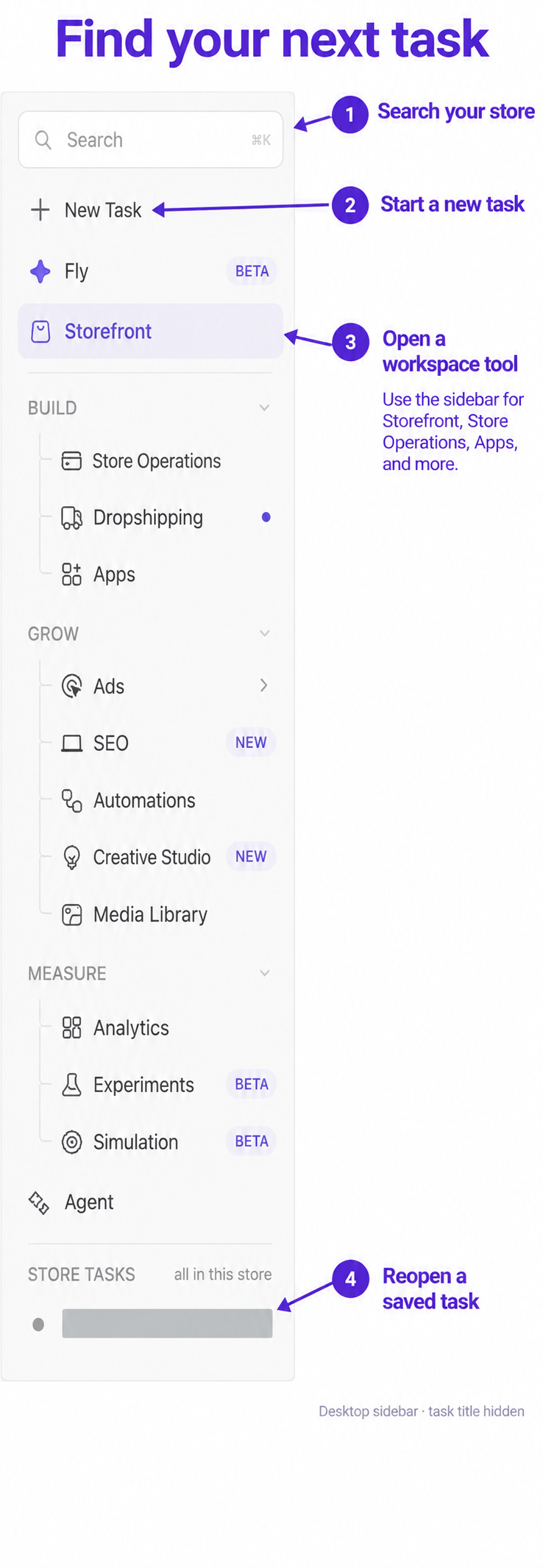This screenshot has height=1568, width=543.
Task: Click the Creative Studio lightbulb icon
Action: point(71,858)
